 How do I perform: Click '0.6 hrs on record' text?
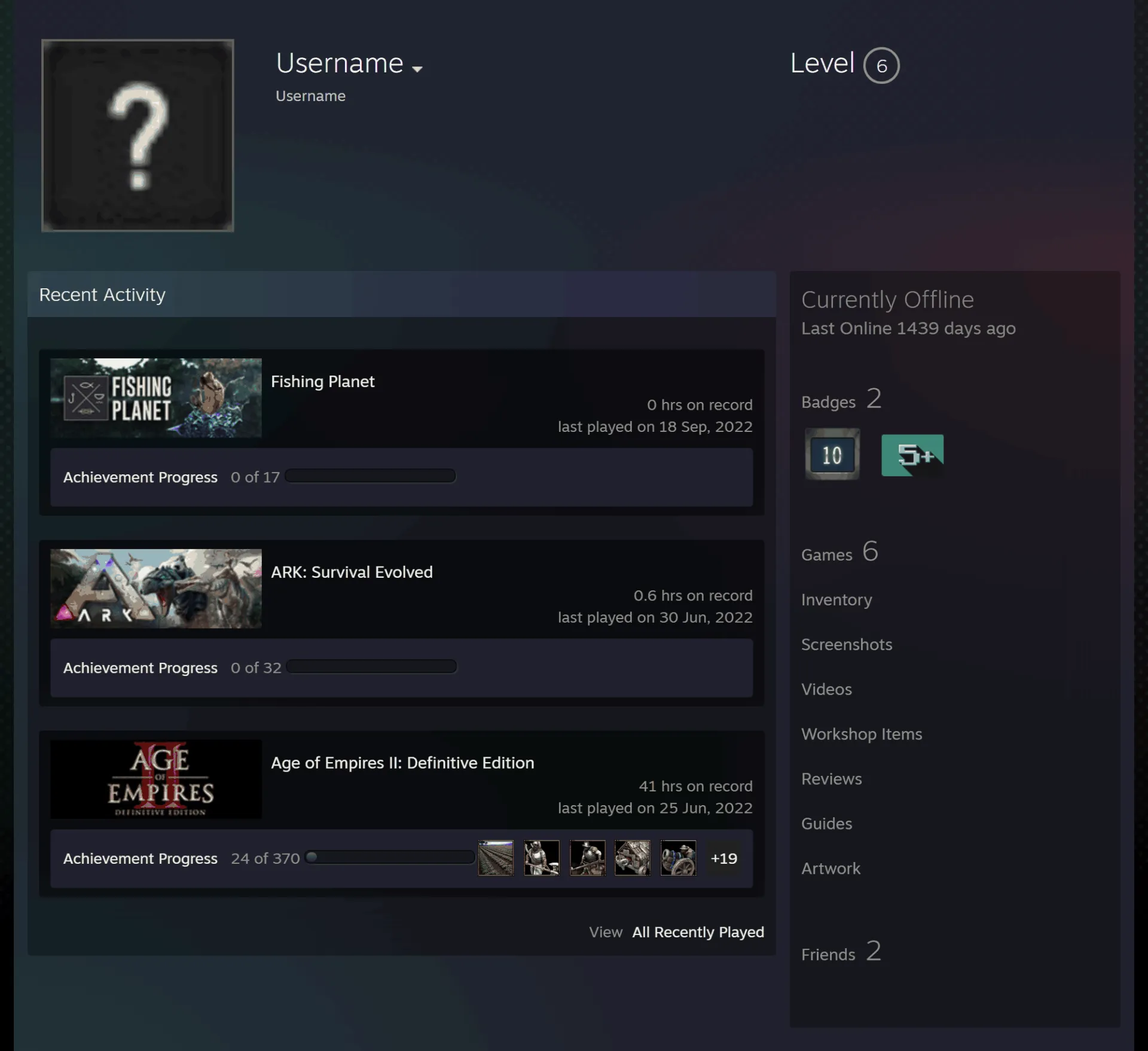693,596
